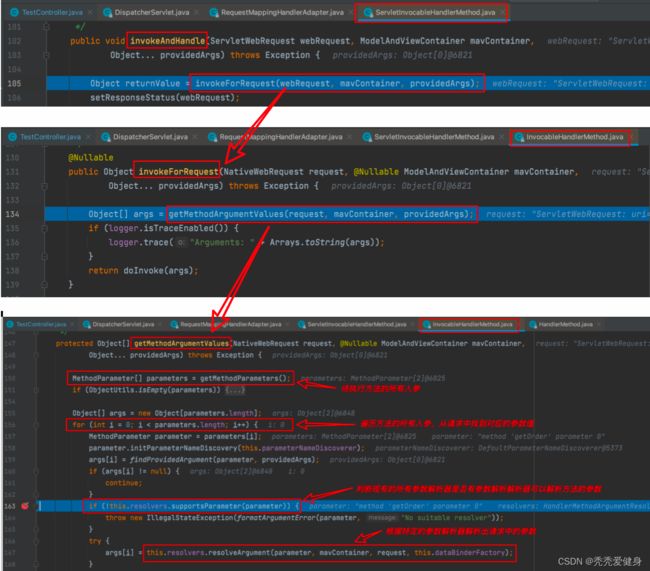This screenshot has height=571, width=650.
Task: Click the continue statement
Action: tap(124, 483)
